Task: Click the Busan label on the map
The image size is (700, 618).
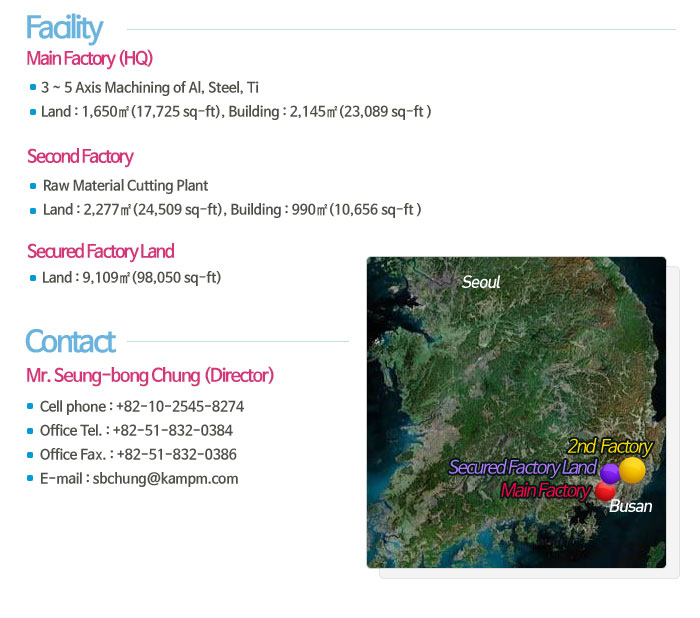Action: coord(631,506)
